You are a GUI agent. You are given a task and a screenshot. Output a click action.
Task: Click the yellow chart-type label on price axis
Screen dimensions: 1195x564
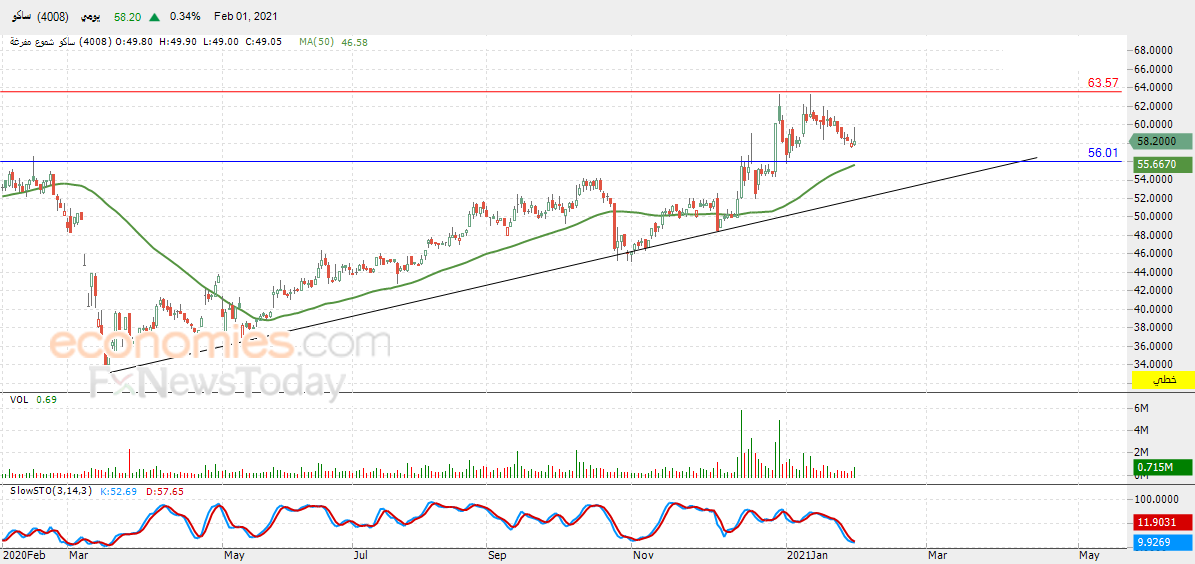pyautogui.click(x=1162, y=379)
